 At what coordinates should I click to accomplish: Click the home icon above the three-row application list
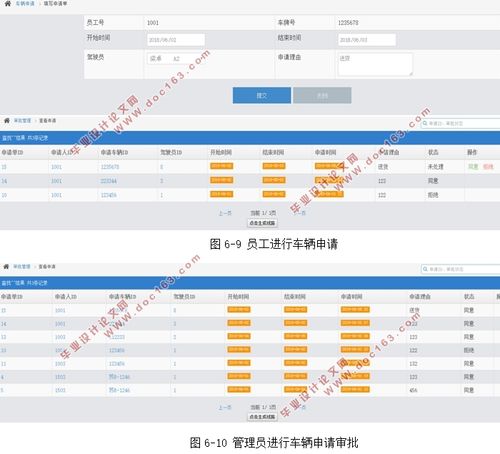(7, 120)
